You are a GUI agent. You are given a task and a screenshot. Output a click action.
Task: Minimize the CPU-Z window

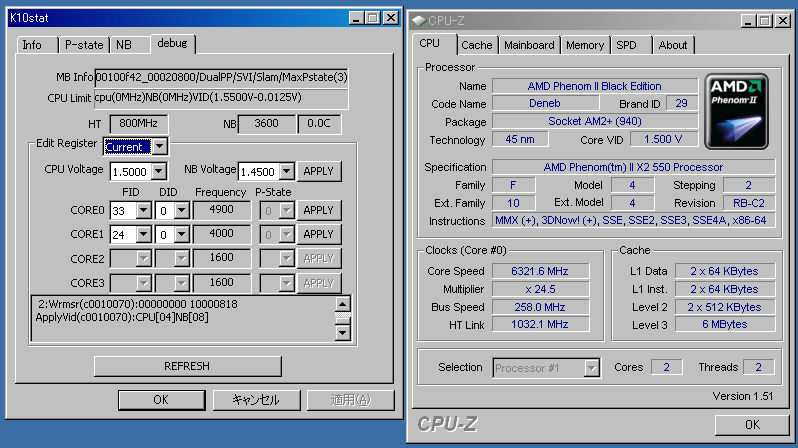tap(748, 21)
